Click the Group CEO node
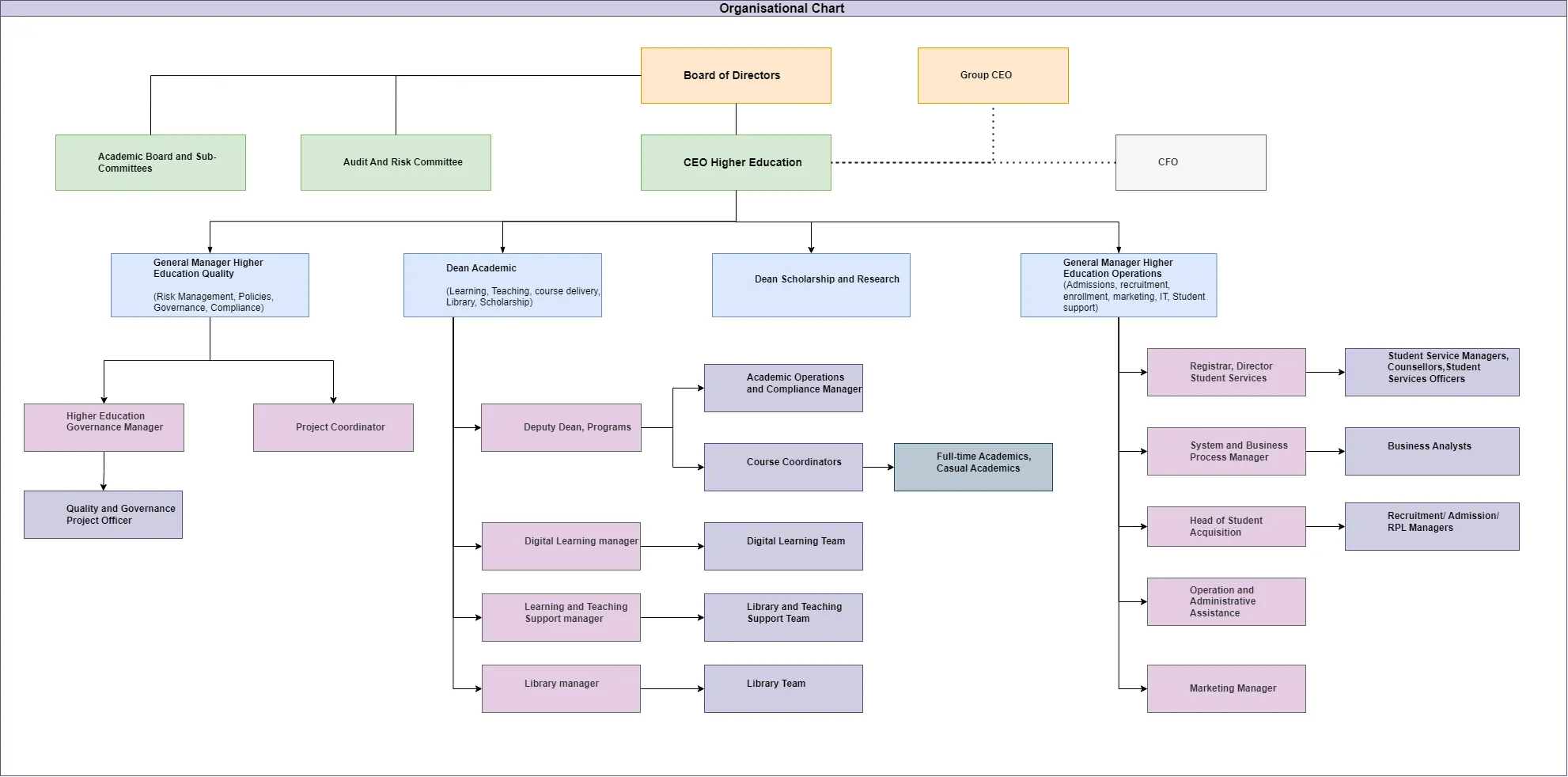Image resolution: width=1568 pixels, height=777 pixels. pyautogui.click(x=993, y=75)
